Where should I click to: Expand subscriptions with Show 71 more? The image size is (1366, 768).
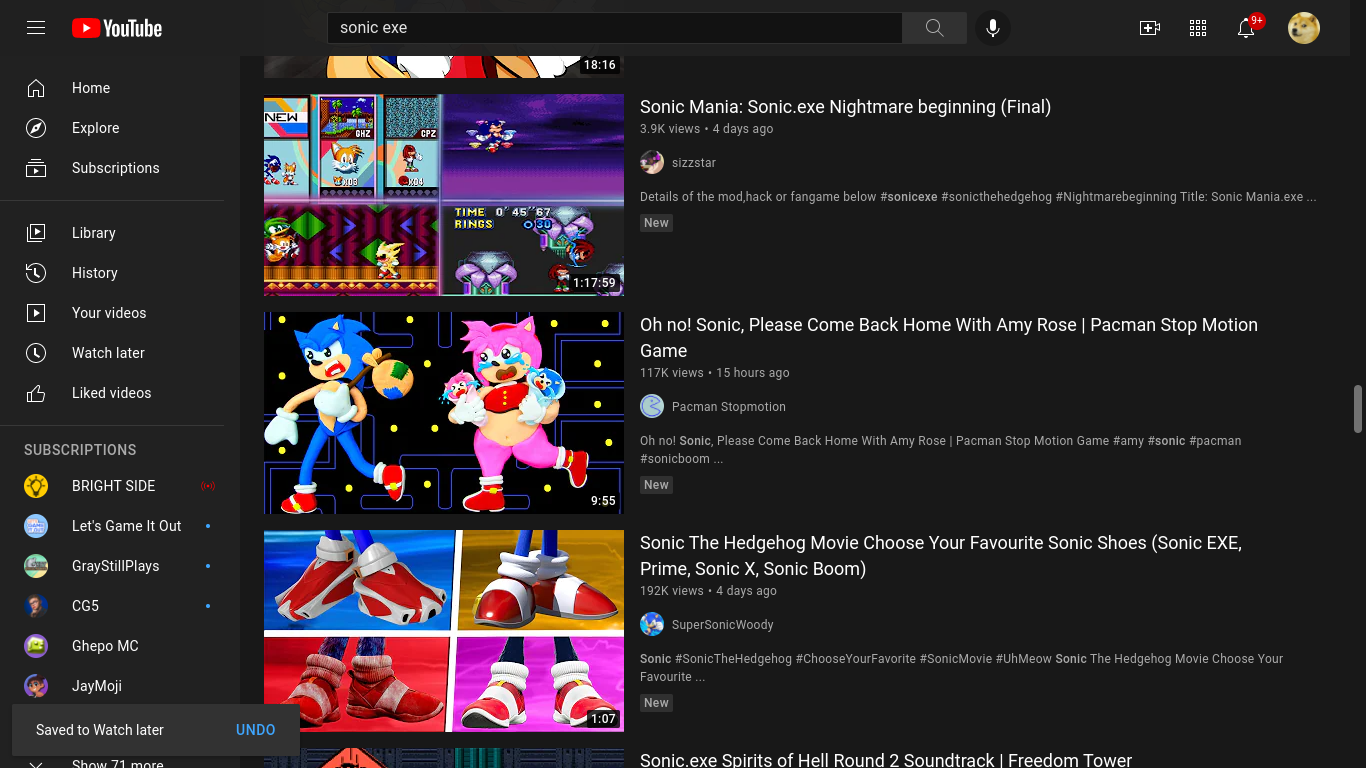pos(118,764)
